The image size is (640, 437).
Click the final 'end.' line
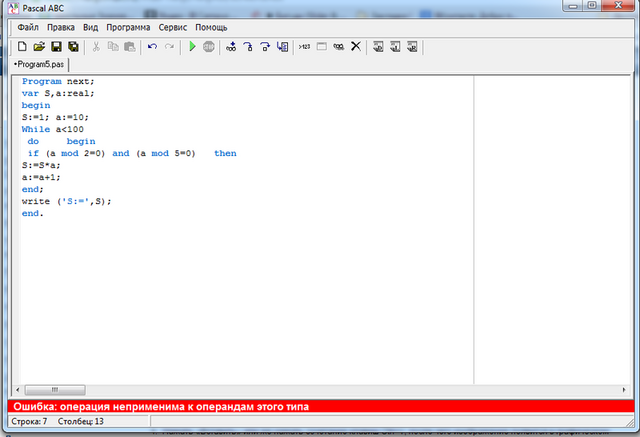33,213
